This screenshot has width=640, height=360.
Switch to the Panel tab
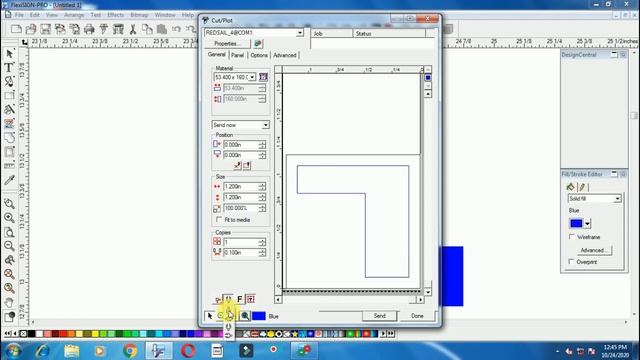[x=238, y=55]
